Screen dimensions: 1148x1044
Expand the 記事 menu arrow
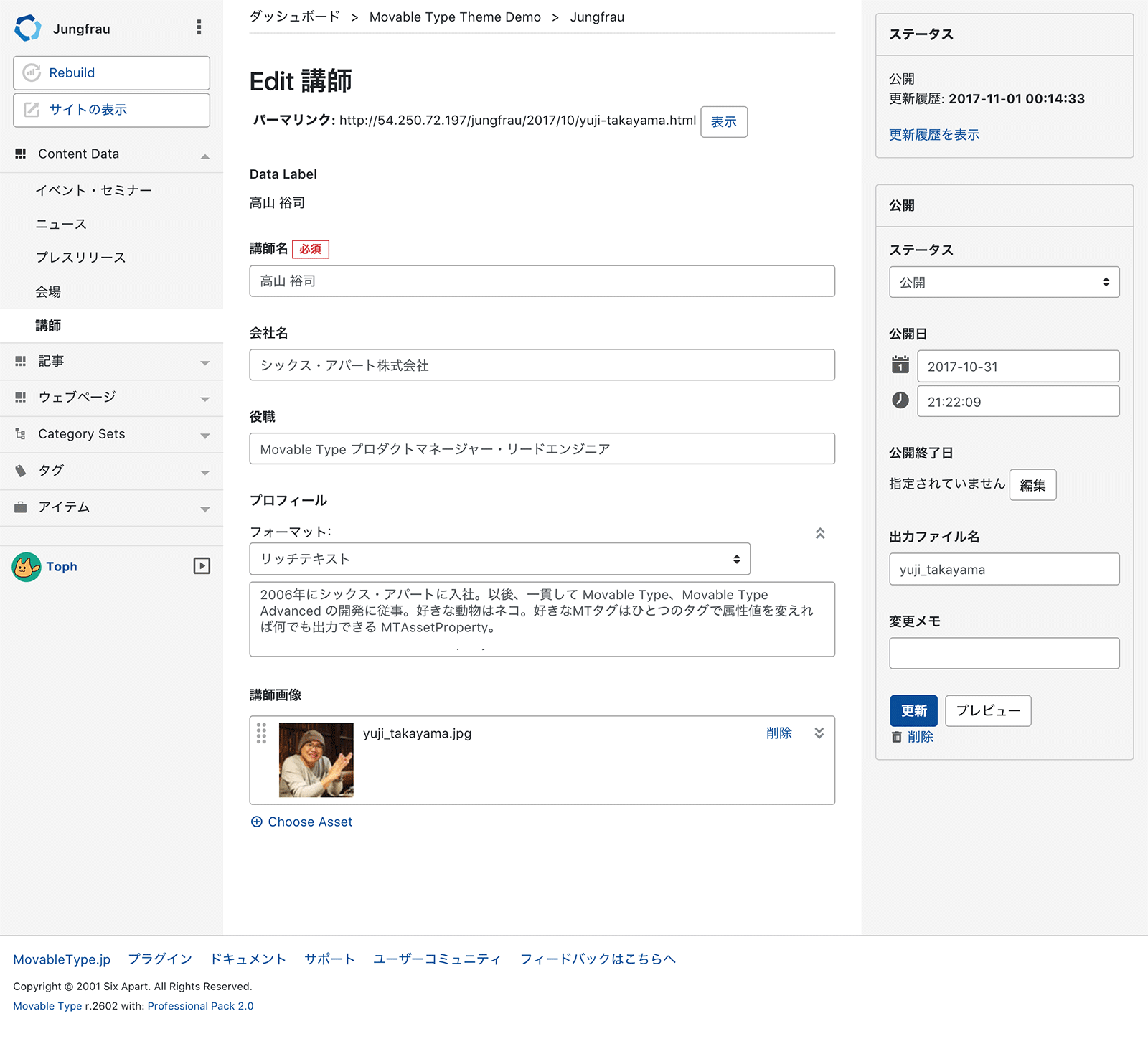point(205,362)
